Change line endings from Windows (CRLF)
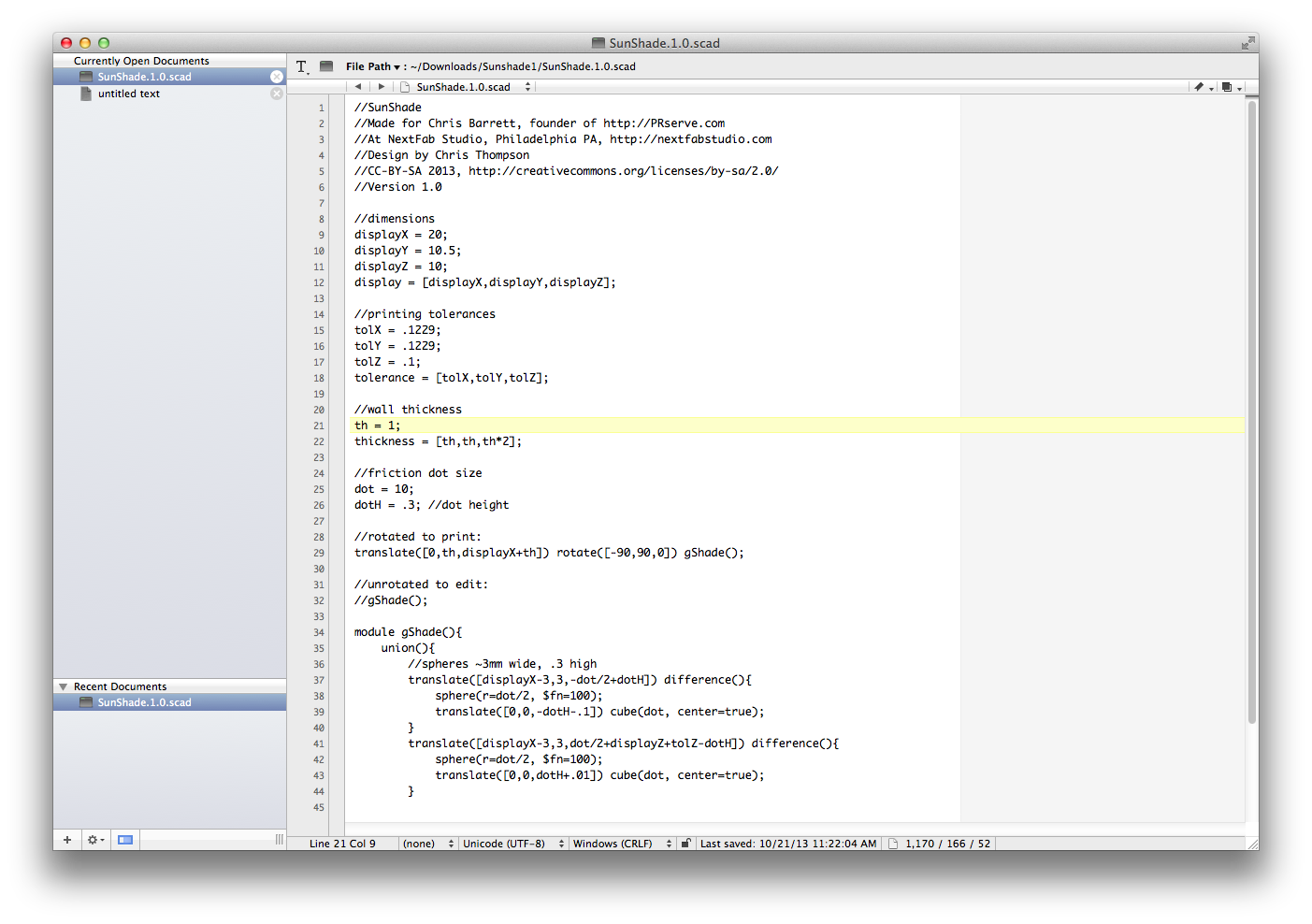The height and width of the screenshot is (924, 1312). 622,844
